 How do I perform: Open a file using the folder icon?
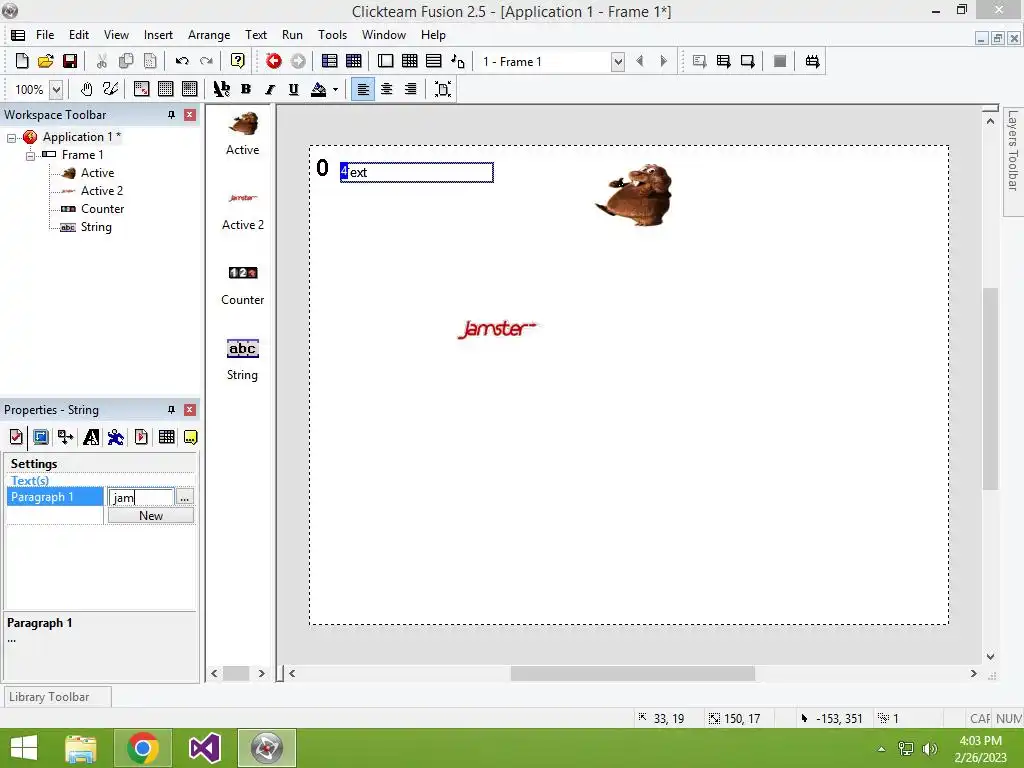[x=46, y=61]
